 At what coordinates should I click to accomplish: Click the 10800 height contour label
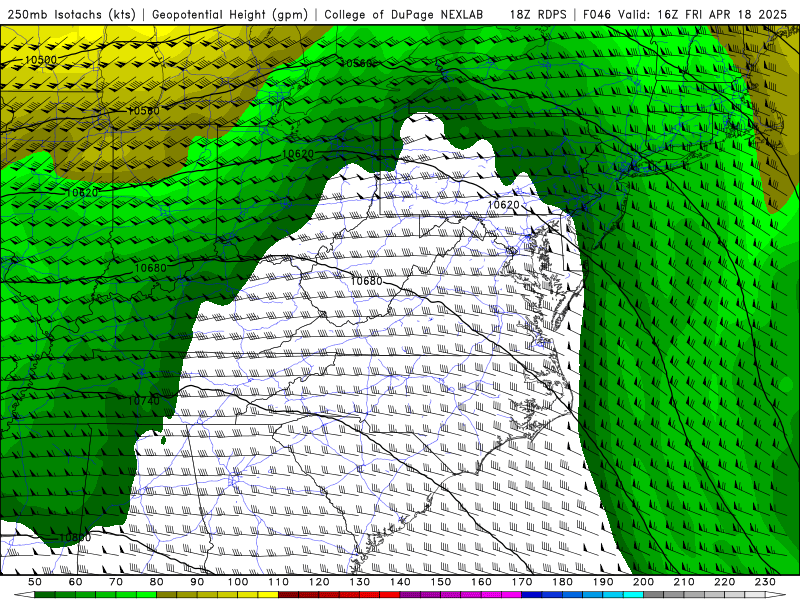[x=75, y=537]
